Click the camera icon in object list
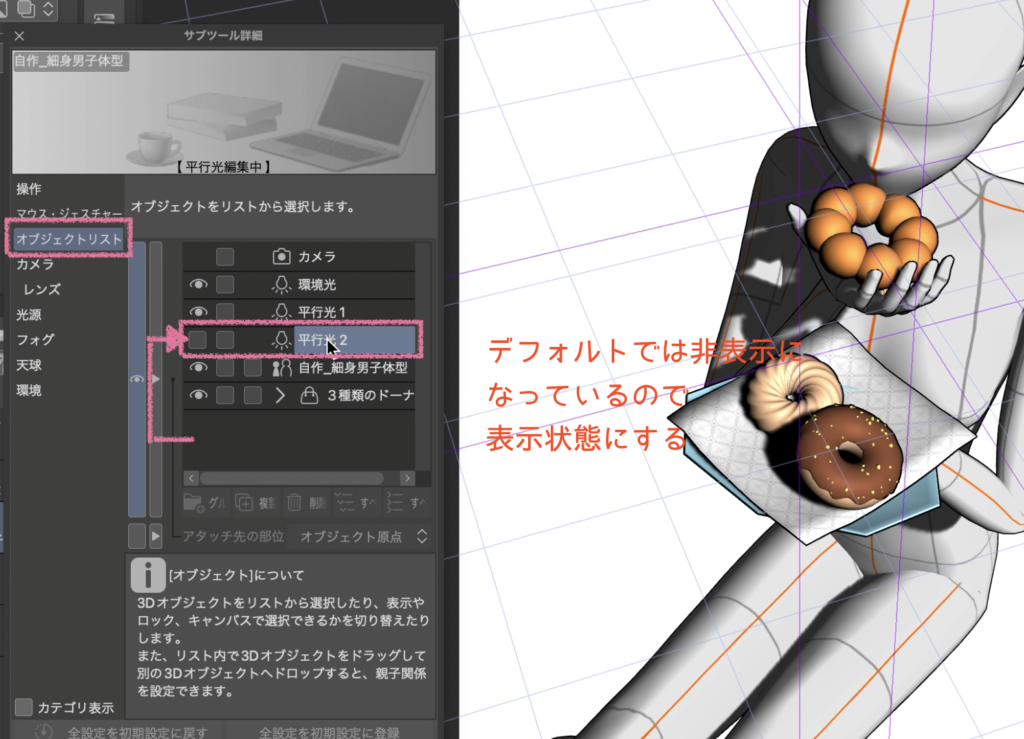Viewport: 1024px width, 739px height. (281, 257)
